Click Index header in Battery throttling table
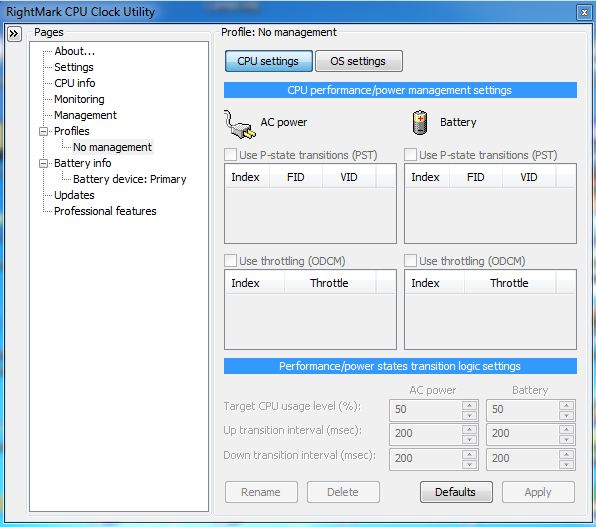Screen dimensions: 596x527 coord(434,283)
